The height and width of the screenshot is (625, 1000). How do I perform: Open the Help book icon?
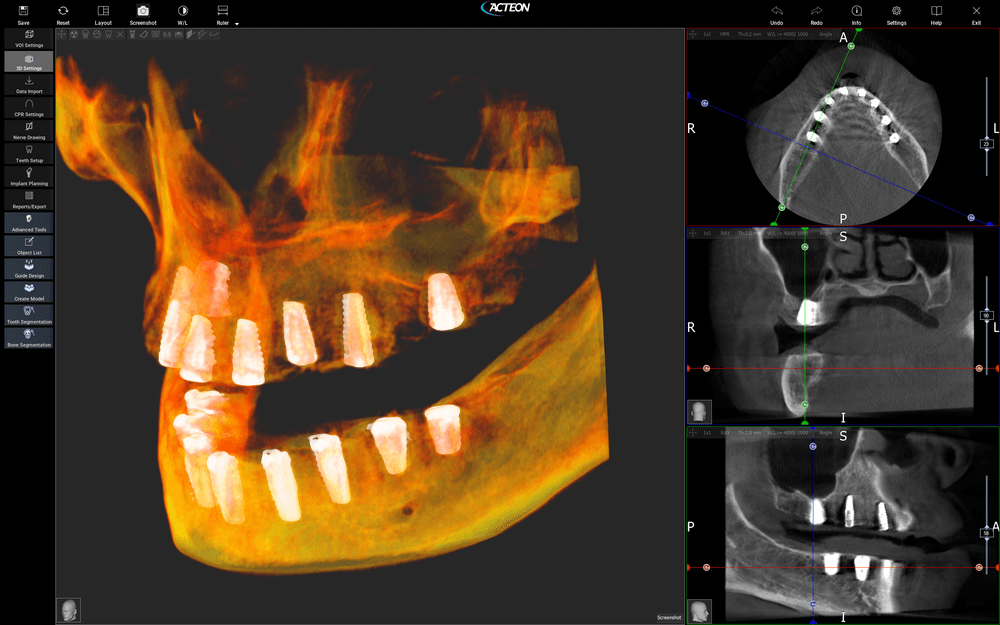tap(936, 13)
